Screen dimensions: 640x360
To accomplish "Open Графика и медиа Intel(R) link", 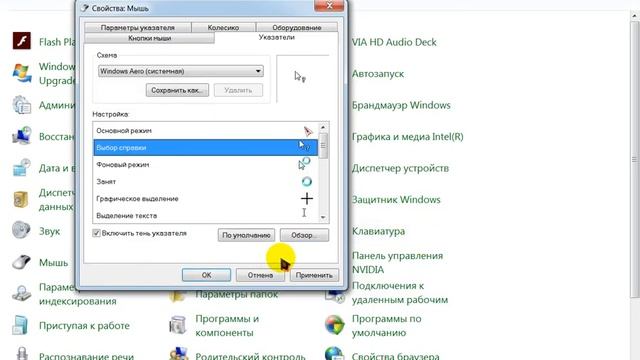I will 407,137.
